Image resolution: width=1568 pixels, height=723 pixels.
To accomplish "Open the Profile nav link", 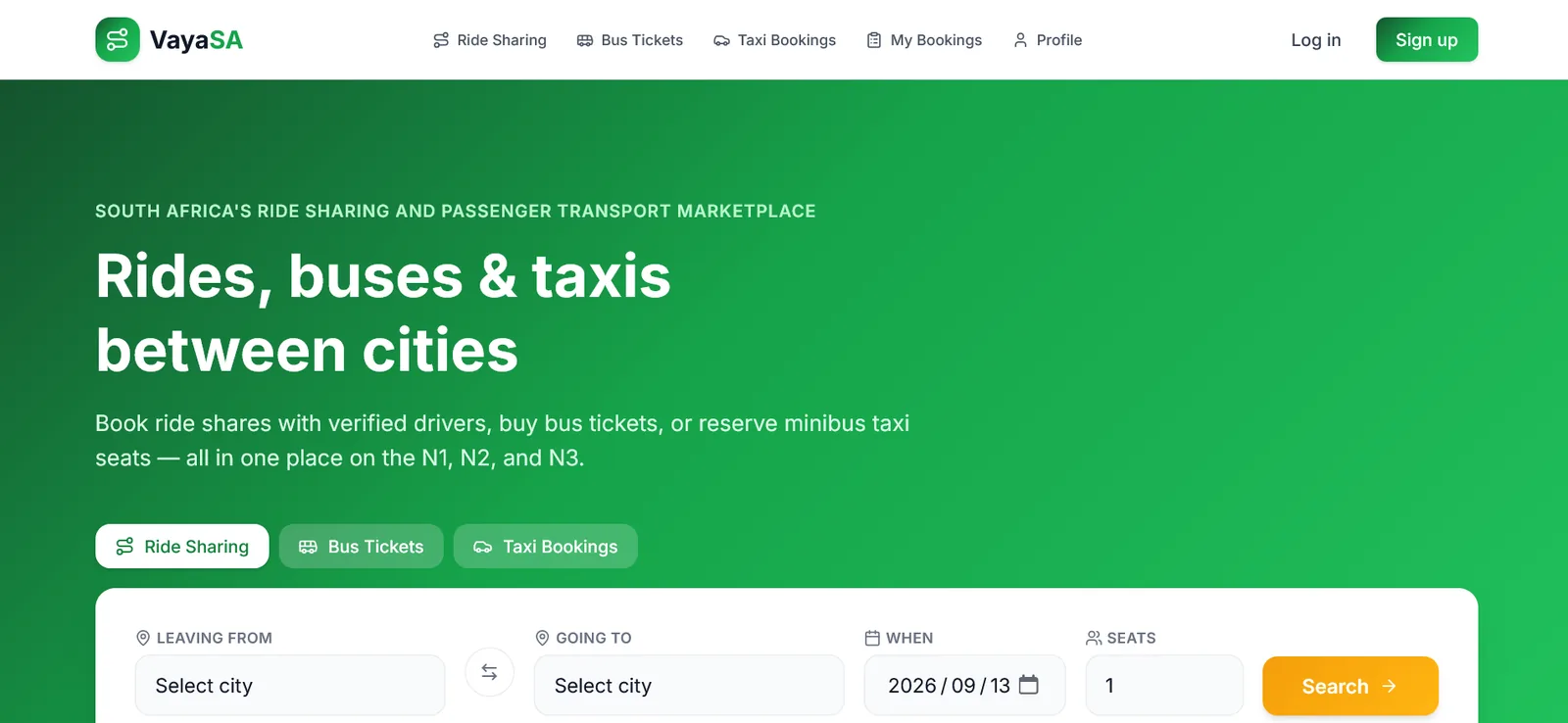I will tap(1048, 40).
